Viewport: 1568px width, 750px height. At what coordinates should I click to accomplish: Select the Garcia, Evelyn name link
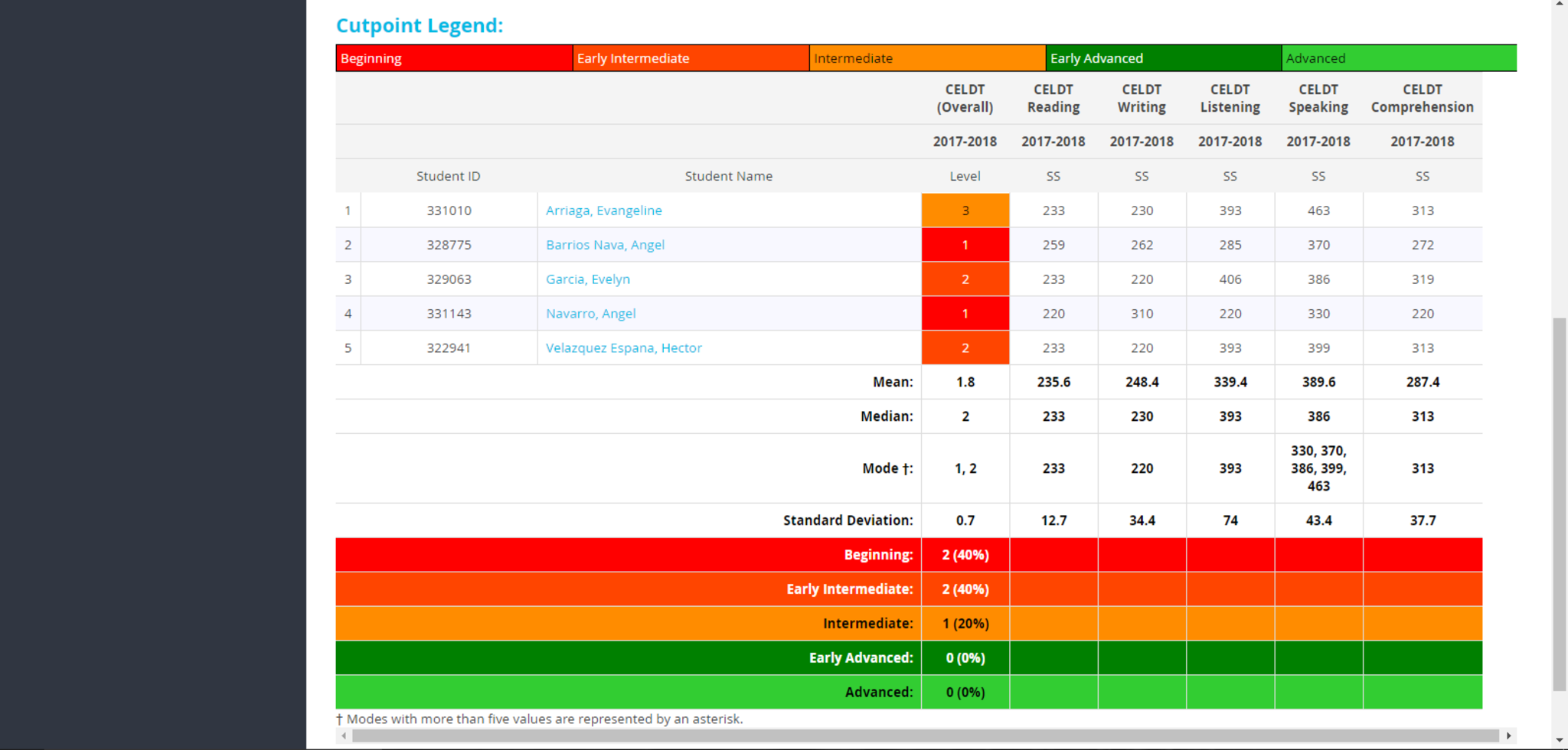[587, 279]
